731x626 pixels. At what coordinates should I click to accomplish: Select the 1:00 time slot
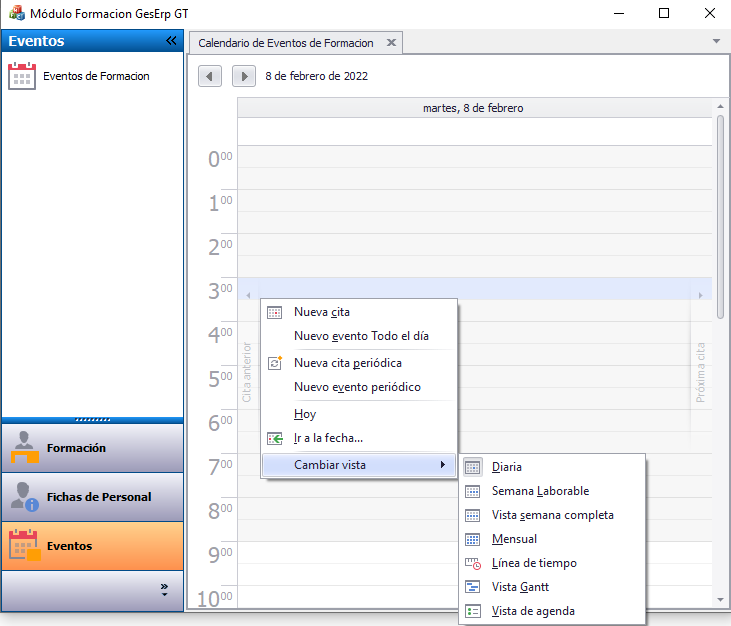pyautogui.click(x=474, y=201)
